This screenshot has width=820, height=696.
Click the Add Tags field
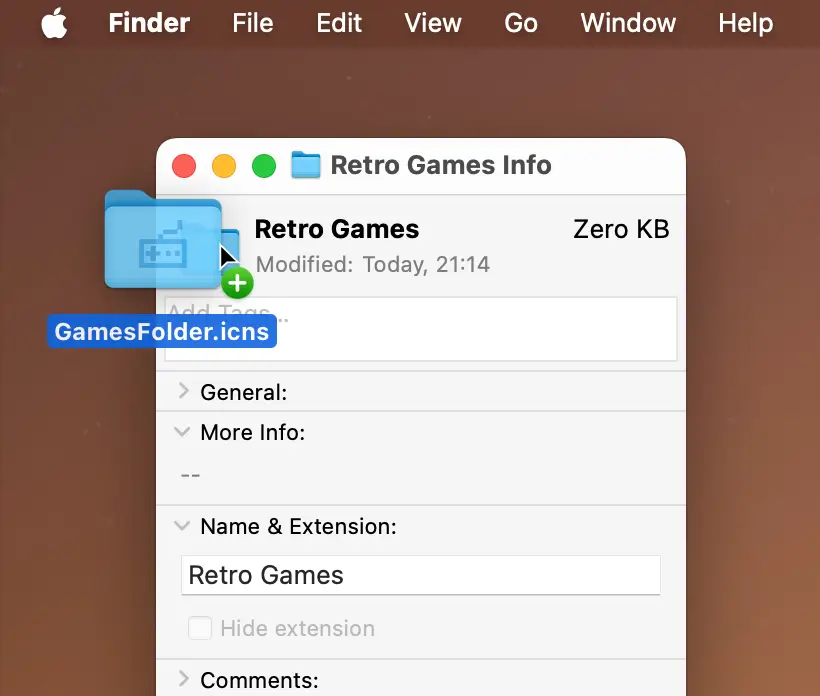click(x=421, y=329)
